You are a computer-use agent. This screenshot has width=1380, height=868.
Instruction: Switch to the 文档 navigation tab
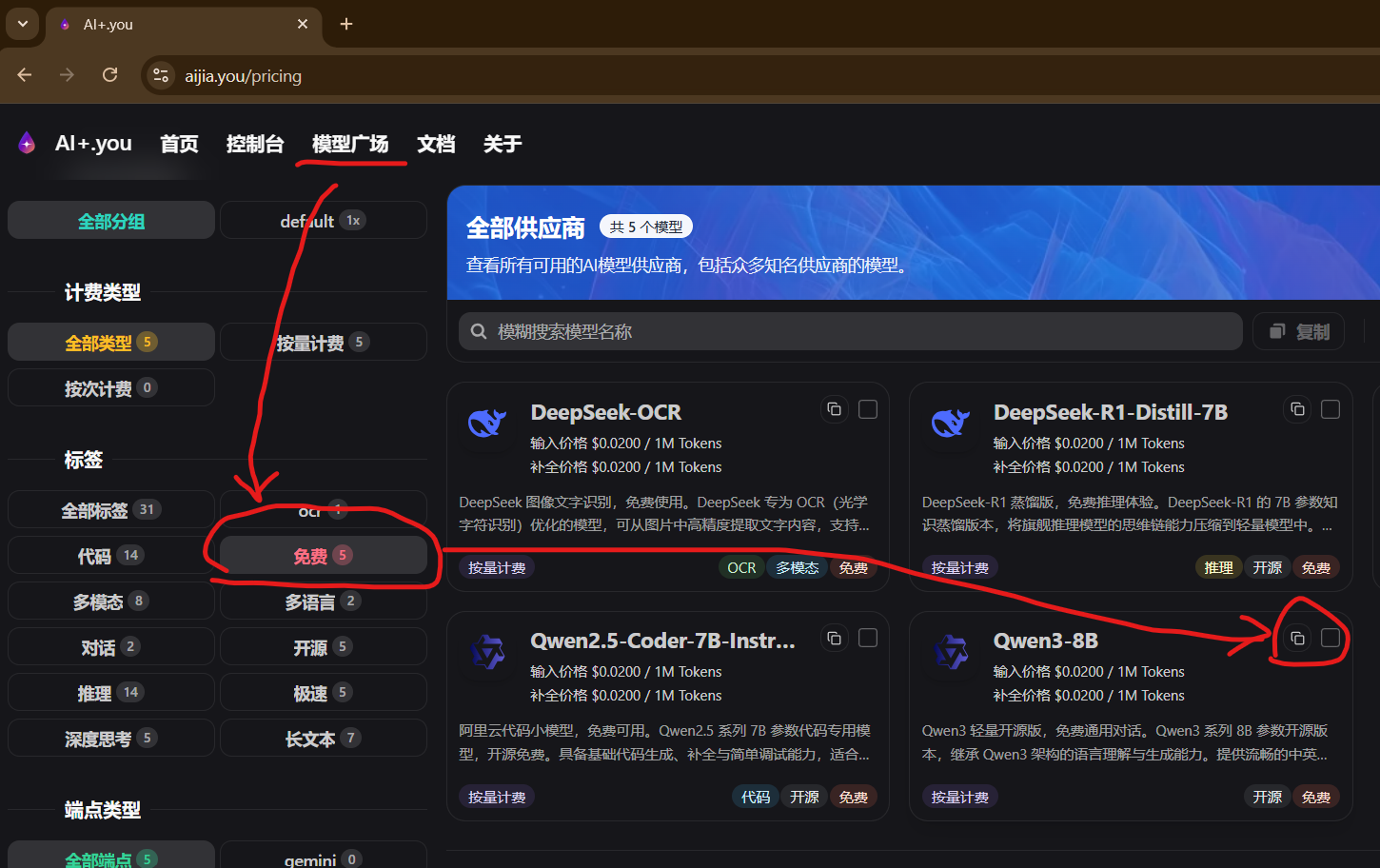point(436,144)
